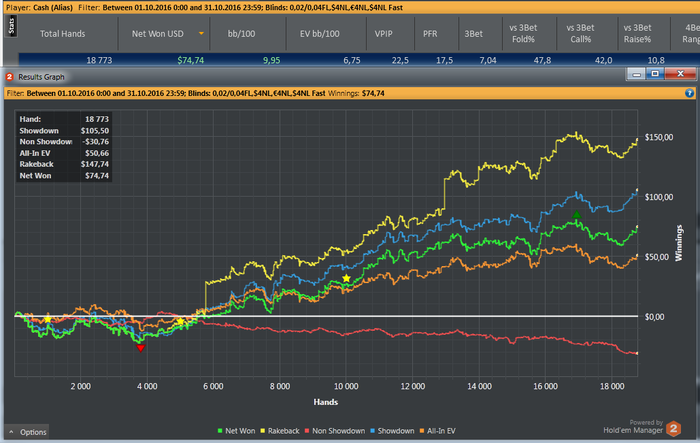Click the vs 3Bet Raise% column header
Viewport: 700px width, 443px height.
638,33
